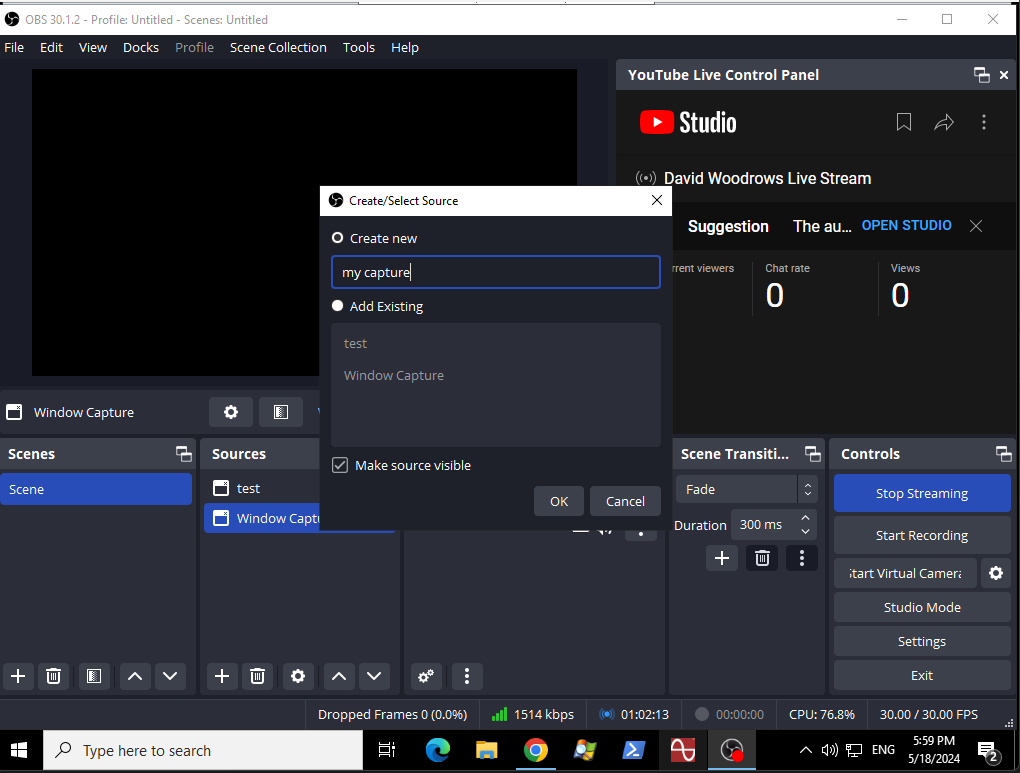Click the bookmark icon in YouTube Studio
Image resolution: width=1020 pixels, height=773 pixels.
903,122
